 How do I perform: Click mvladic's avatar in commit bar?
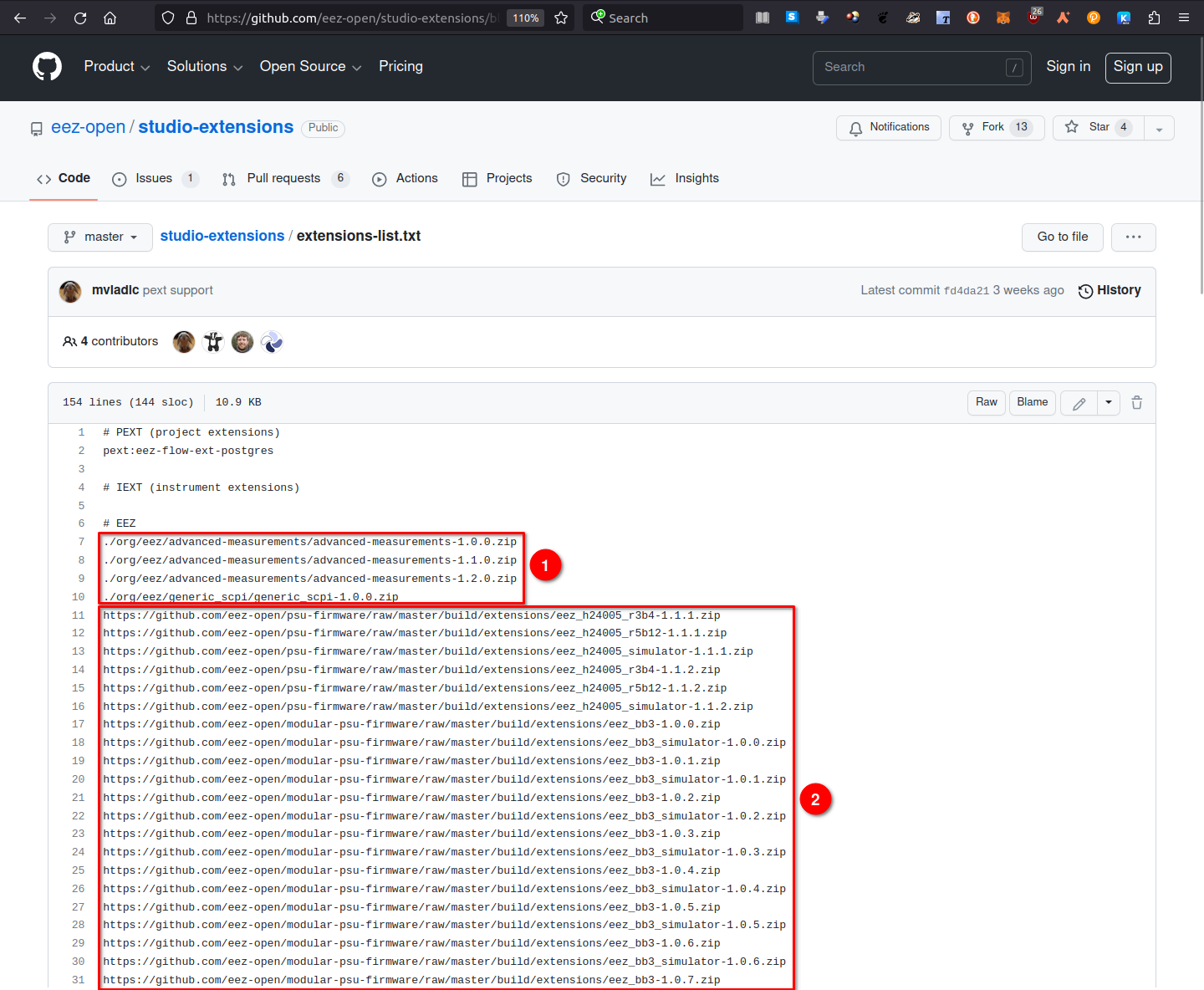click(x=70, y=291)
